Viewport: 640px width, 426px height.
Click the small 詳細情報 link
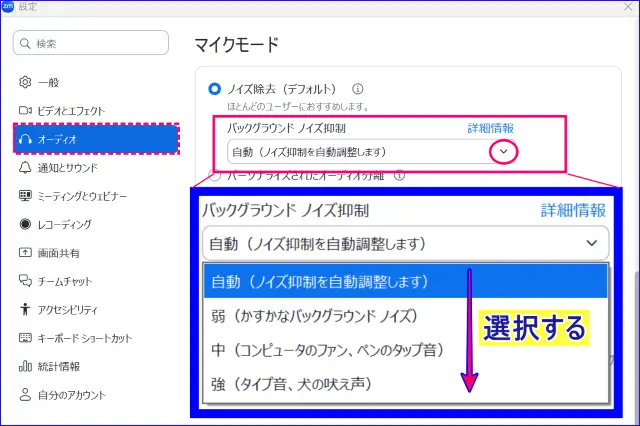click(490, 129)
